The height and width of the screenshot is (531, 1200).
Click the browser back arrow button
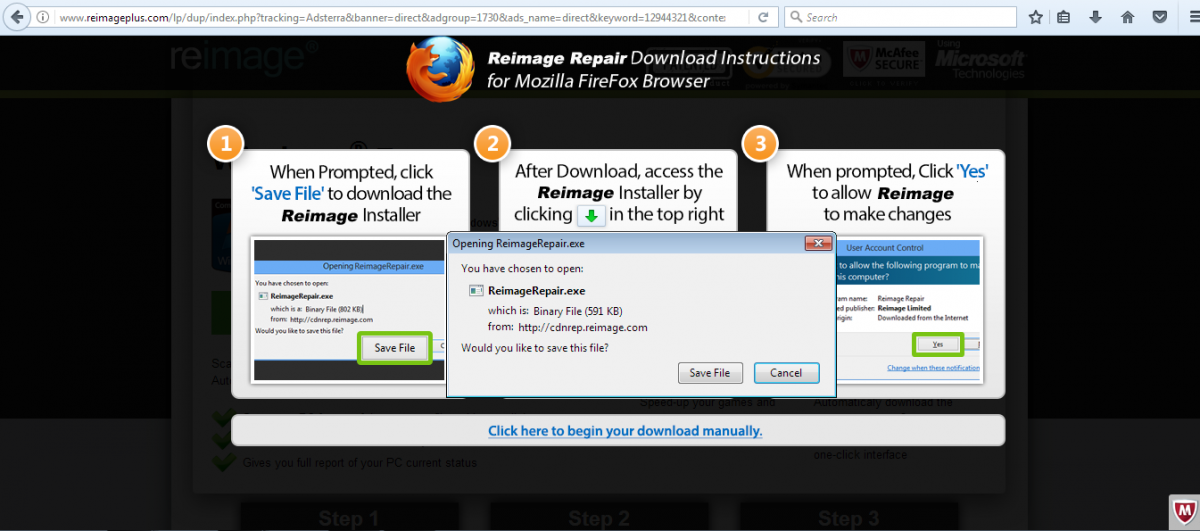click(16, 17)
